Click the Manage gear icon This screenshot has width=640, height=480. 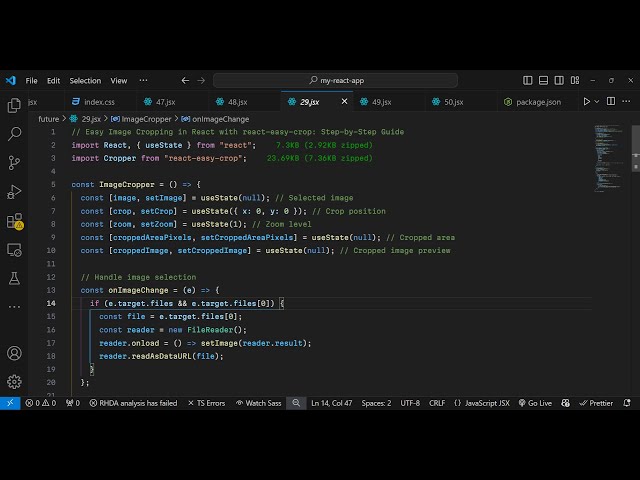point(14,381)
